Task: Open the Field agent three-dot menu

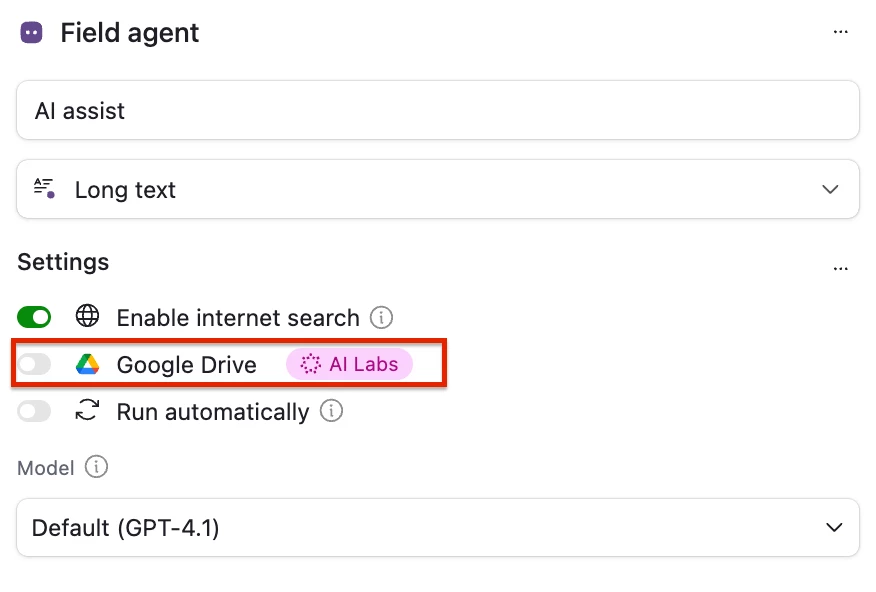Action: coord(841,32)
